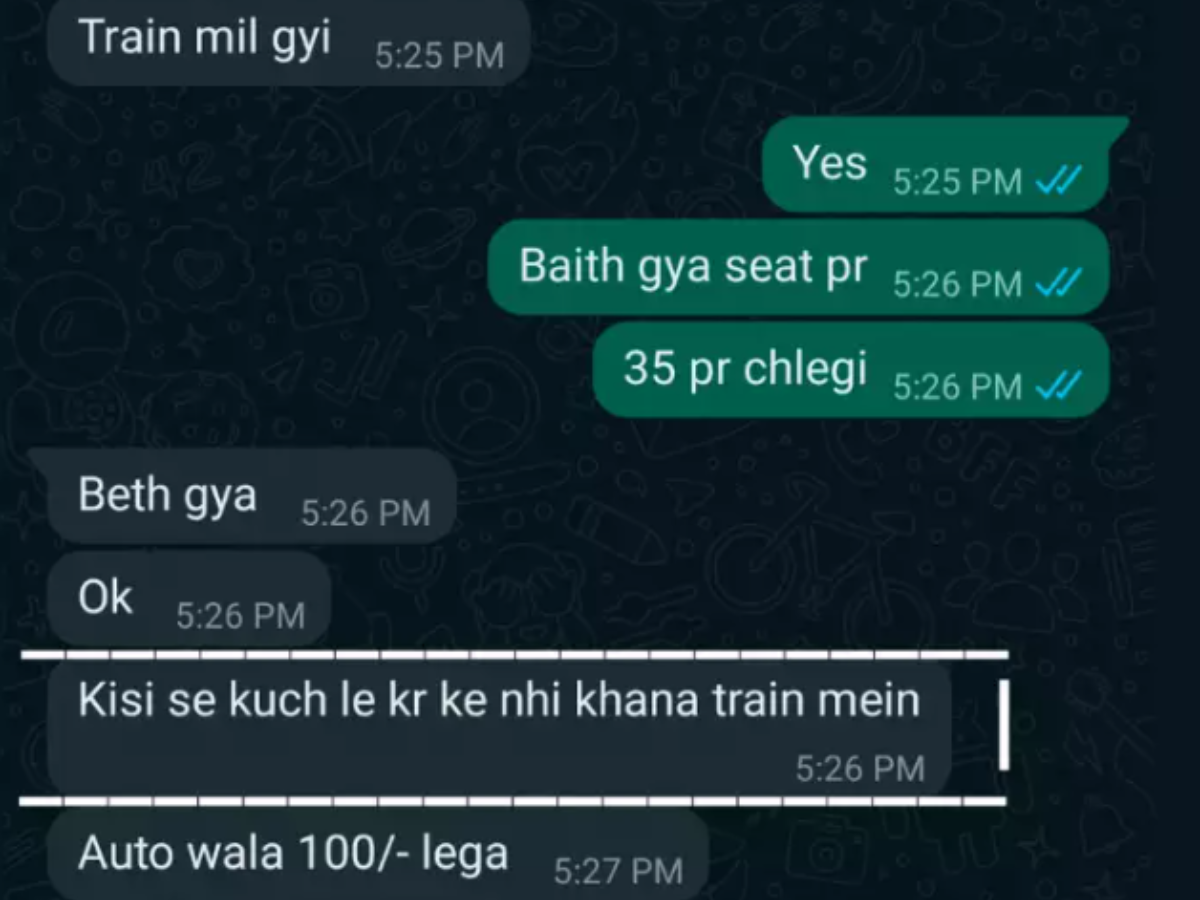Screen dimensions: 1200x900
Task: Click the 5:27 PM timestamp on the Auto message
Action: [618, 871]
